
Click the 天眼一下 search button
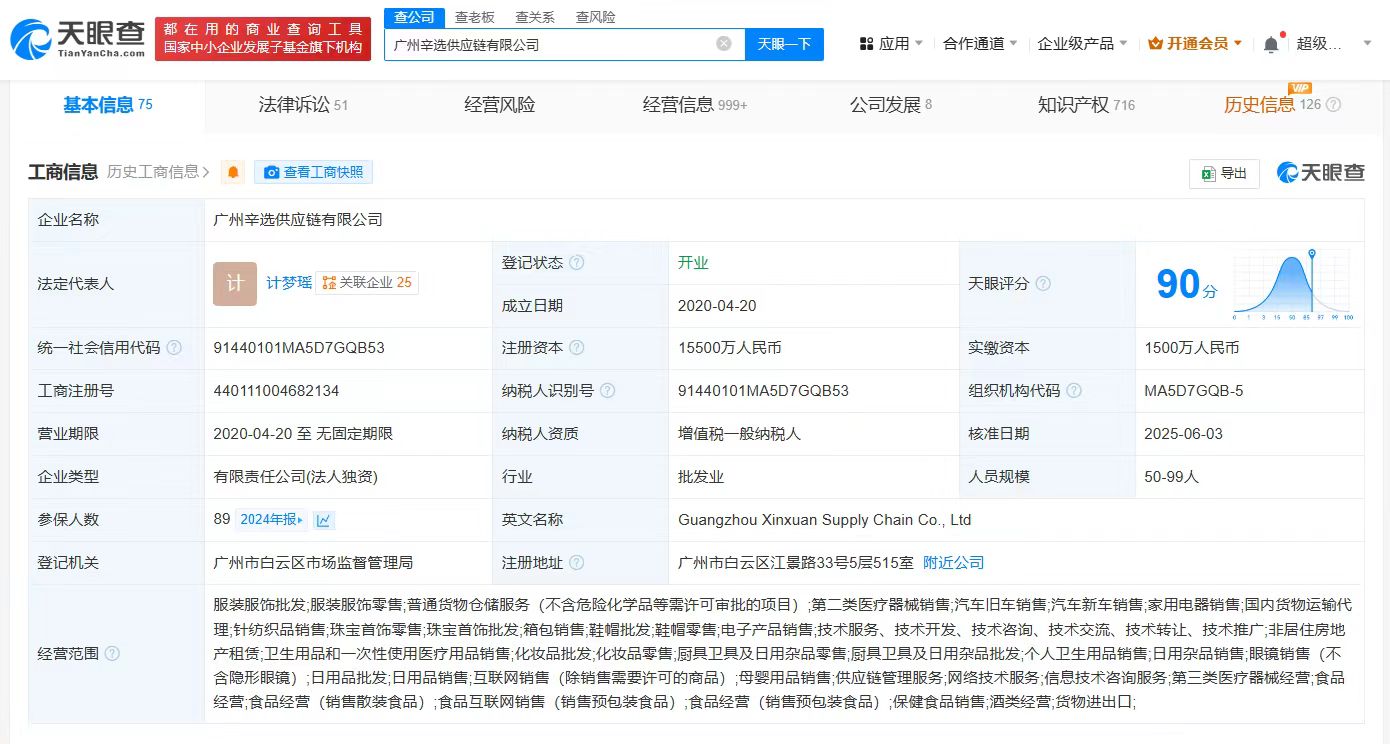click(784, 44)
